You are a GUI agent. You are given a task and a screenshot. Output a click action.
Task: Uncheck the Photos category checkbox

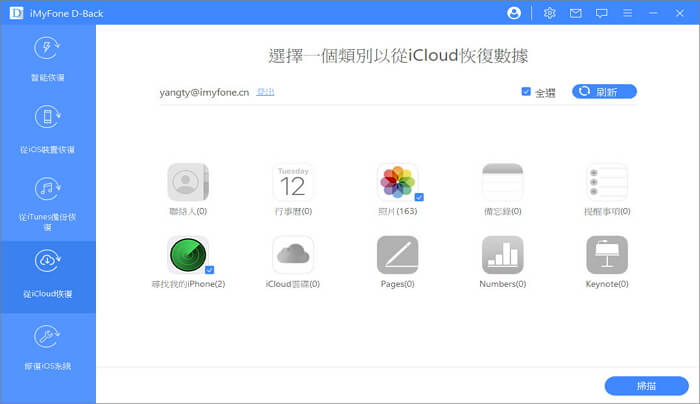pyautogui.click(x=419, y=197)
